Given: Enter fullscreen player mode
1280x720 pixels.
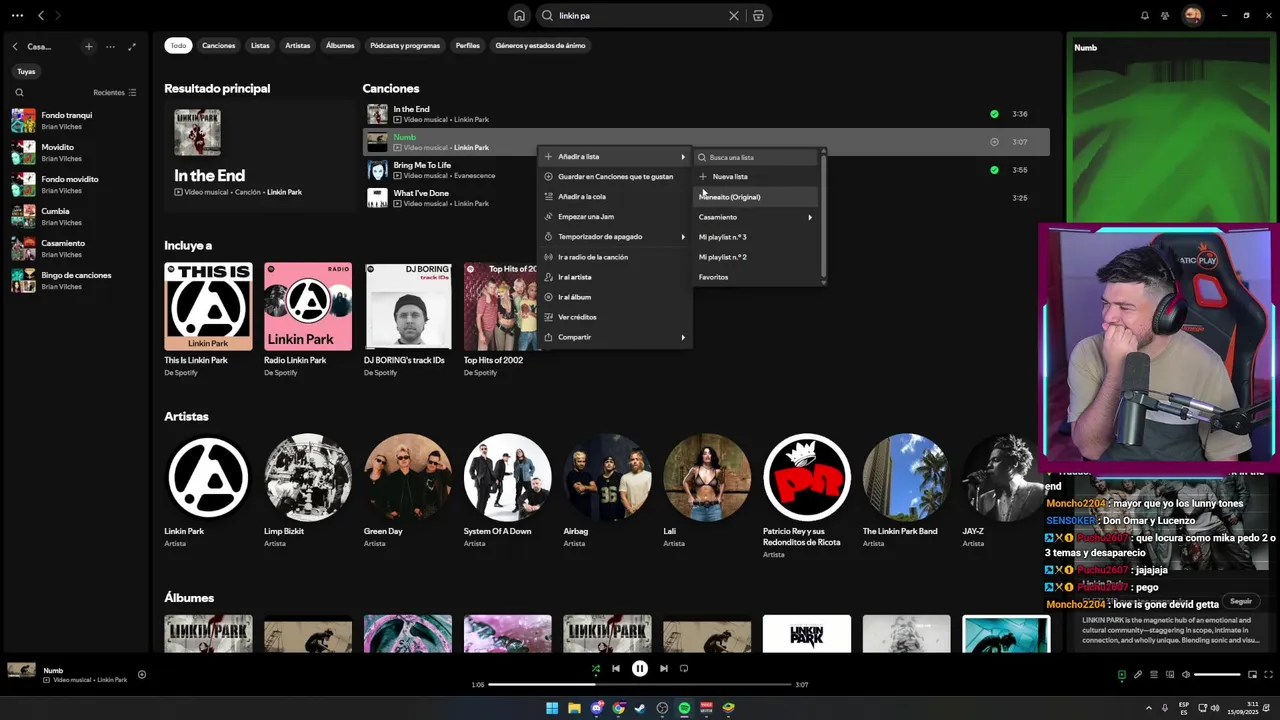Looking at the screenshot, I should 1268,675.
